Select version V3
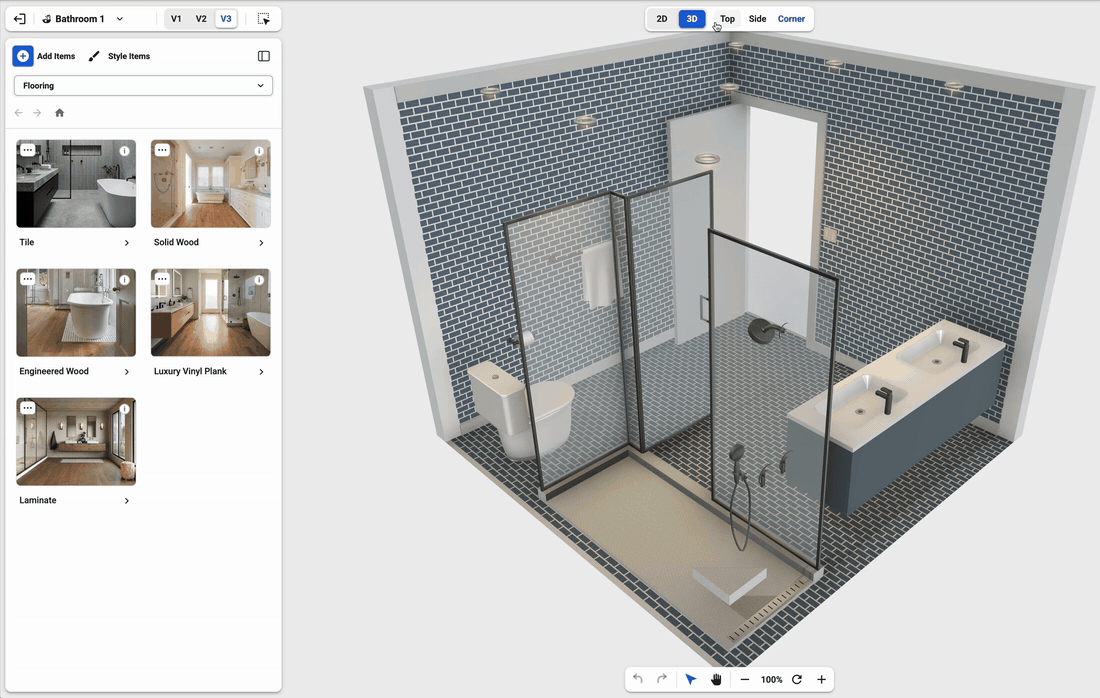The image size is (1100, 698). pyautogui.click(x=226, y=19)
